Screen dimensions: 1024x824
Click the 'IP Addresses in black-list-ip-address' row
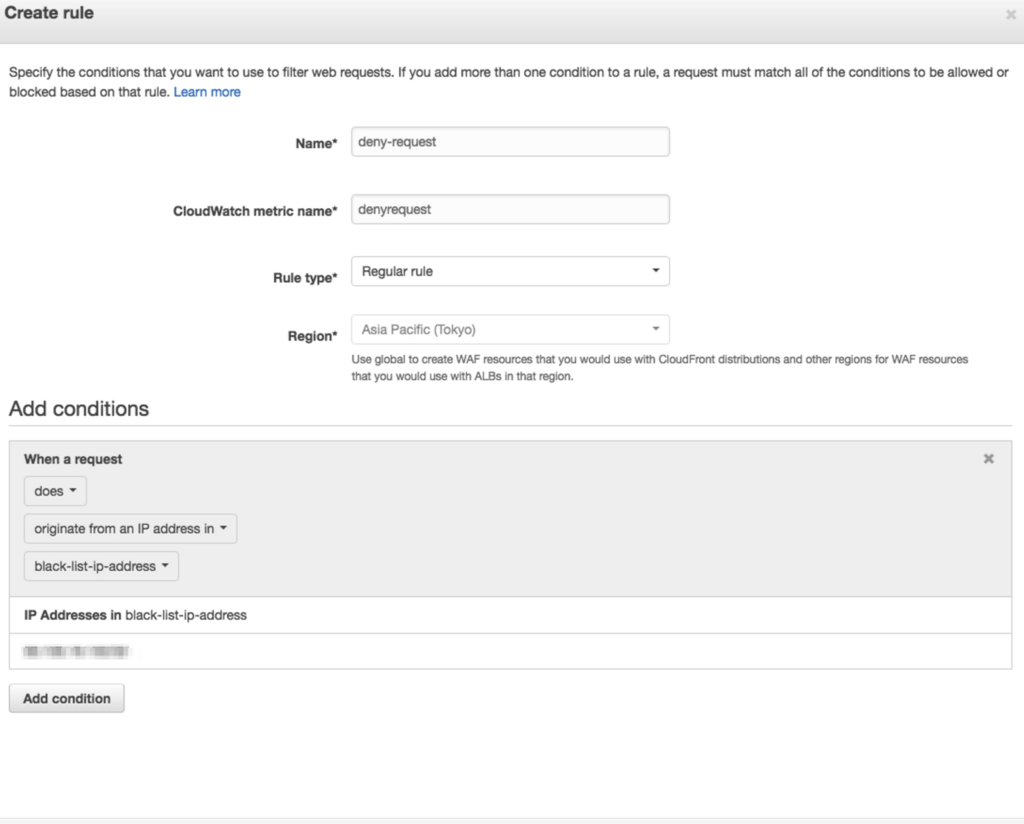pyautogui.click(x=135, y=615)
